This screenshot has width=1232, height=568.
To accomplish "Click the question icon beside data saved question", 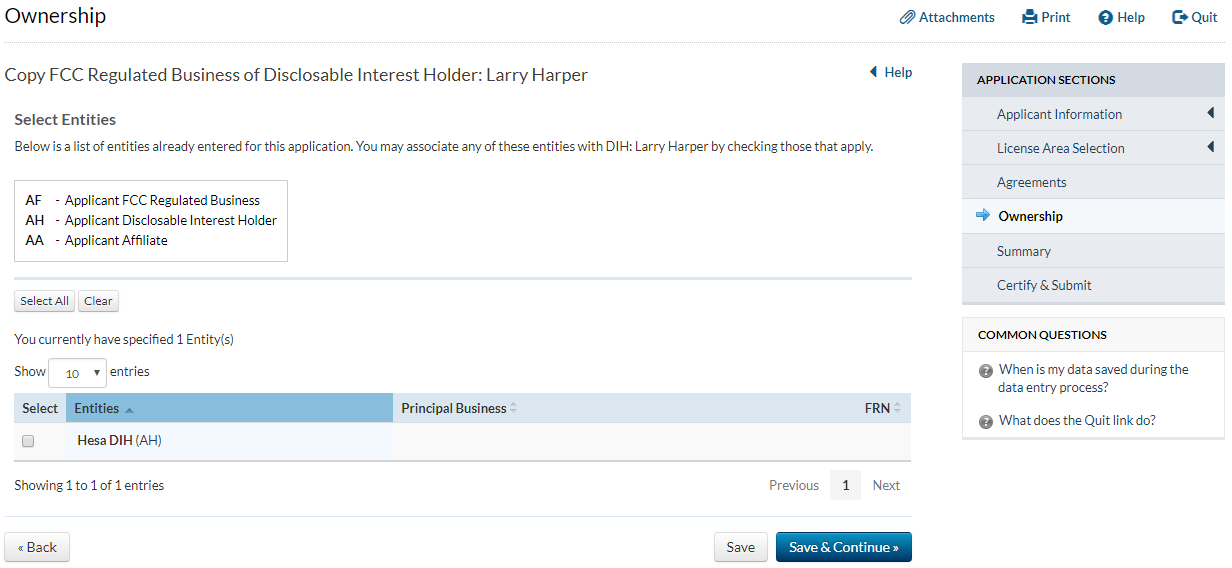I will (986, 371).
